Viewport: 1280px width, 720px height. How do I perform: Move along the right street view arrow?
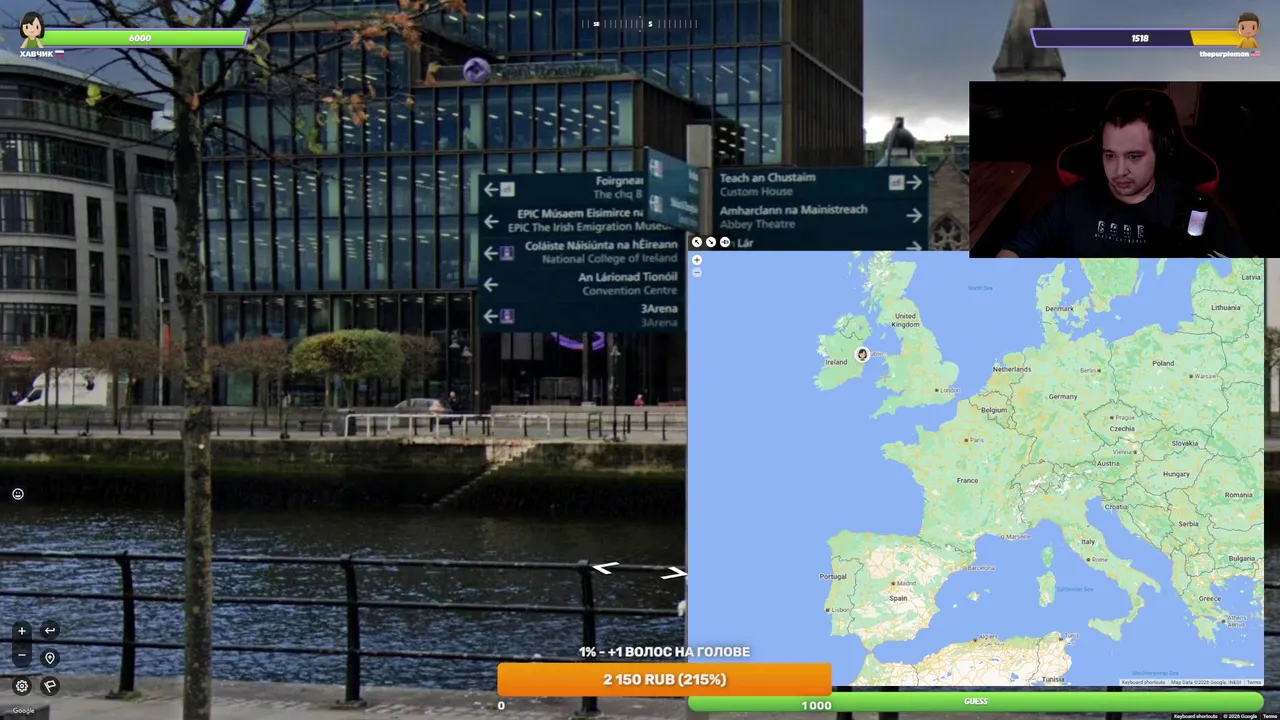click(673, 573)
